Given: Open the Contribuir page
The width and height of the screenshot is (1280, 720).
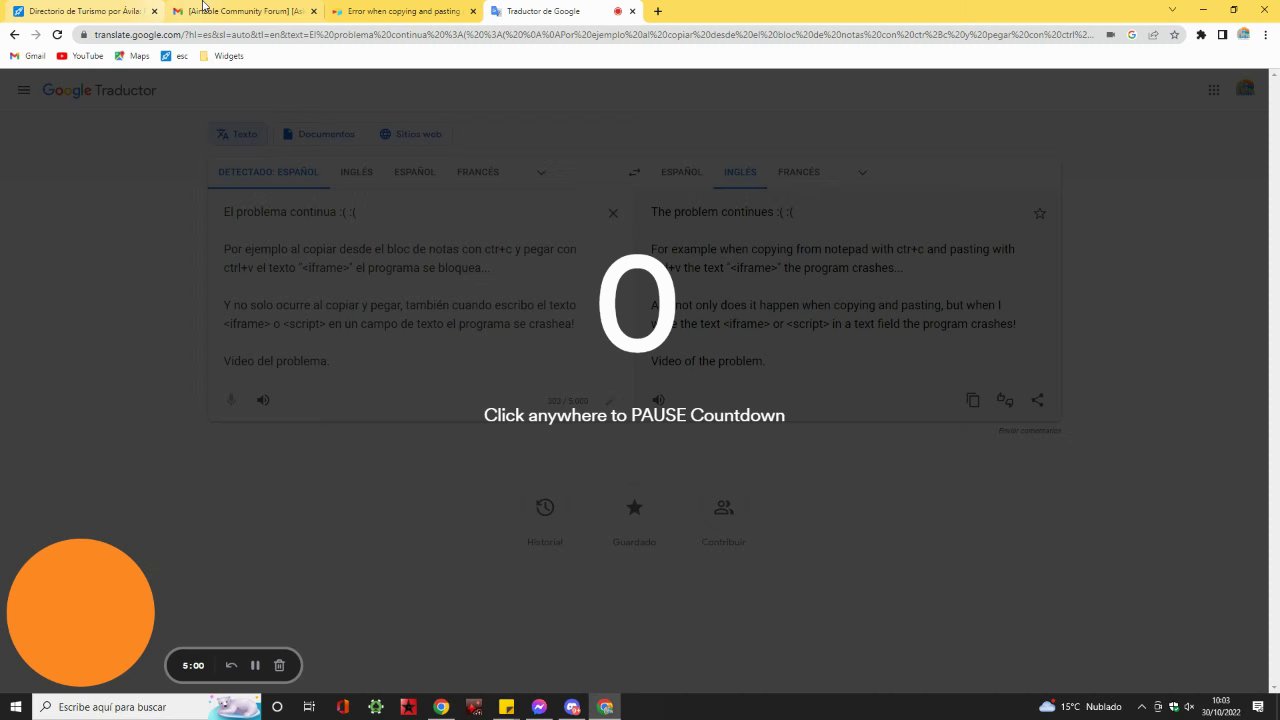Looking at the screenshot, I should [724, 520].
